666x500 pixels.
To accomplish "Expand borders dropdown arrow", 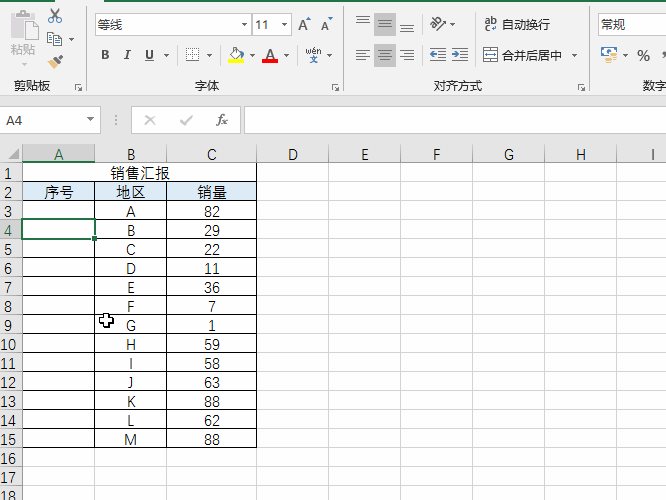I will click(209, 55).
